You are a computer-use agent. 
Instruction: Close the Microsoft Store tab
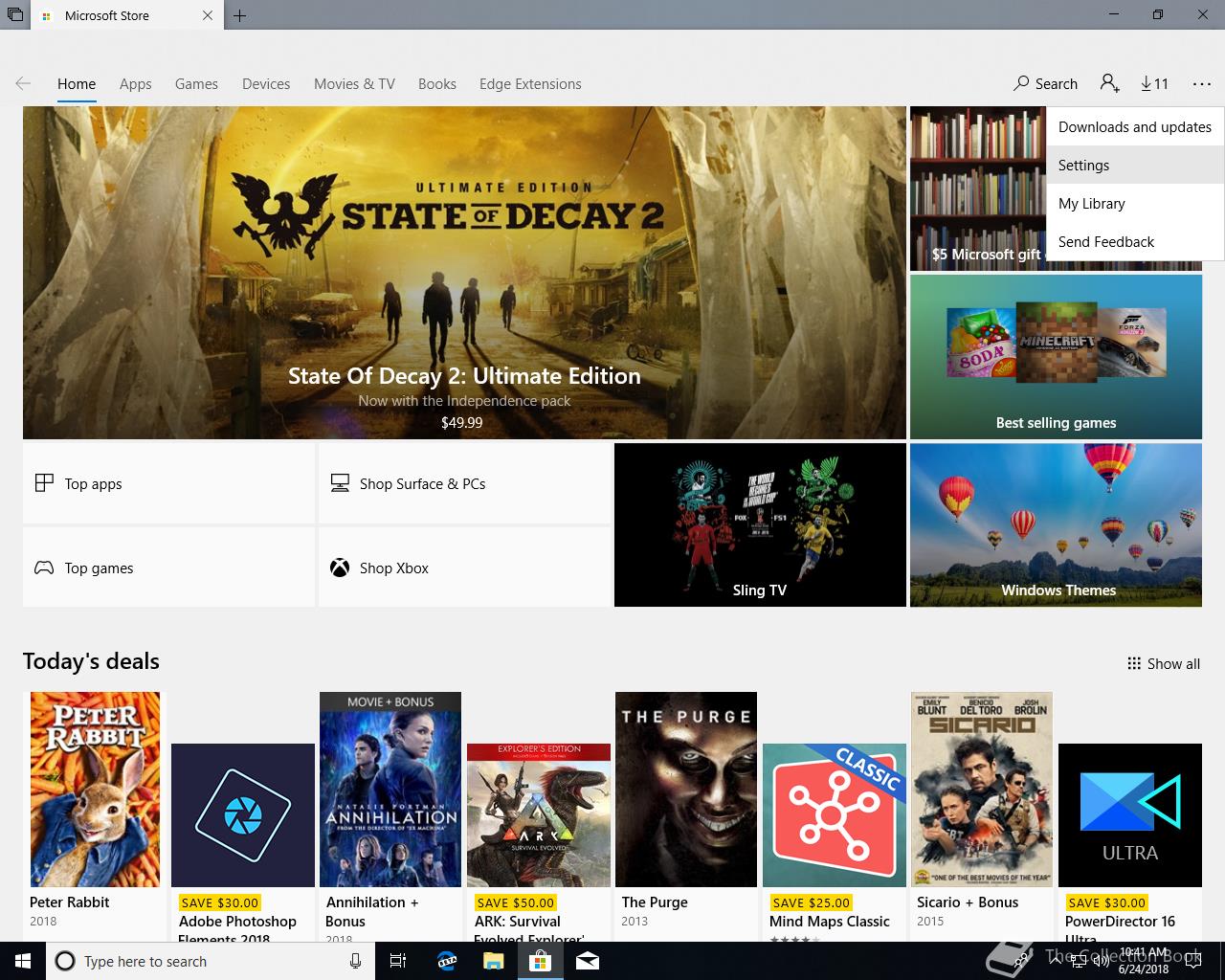point(209,15)
